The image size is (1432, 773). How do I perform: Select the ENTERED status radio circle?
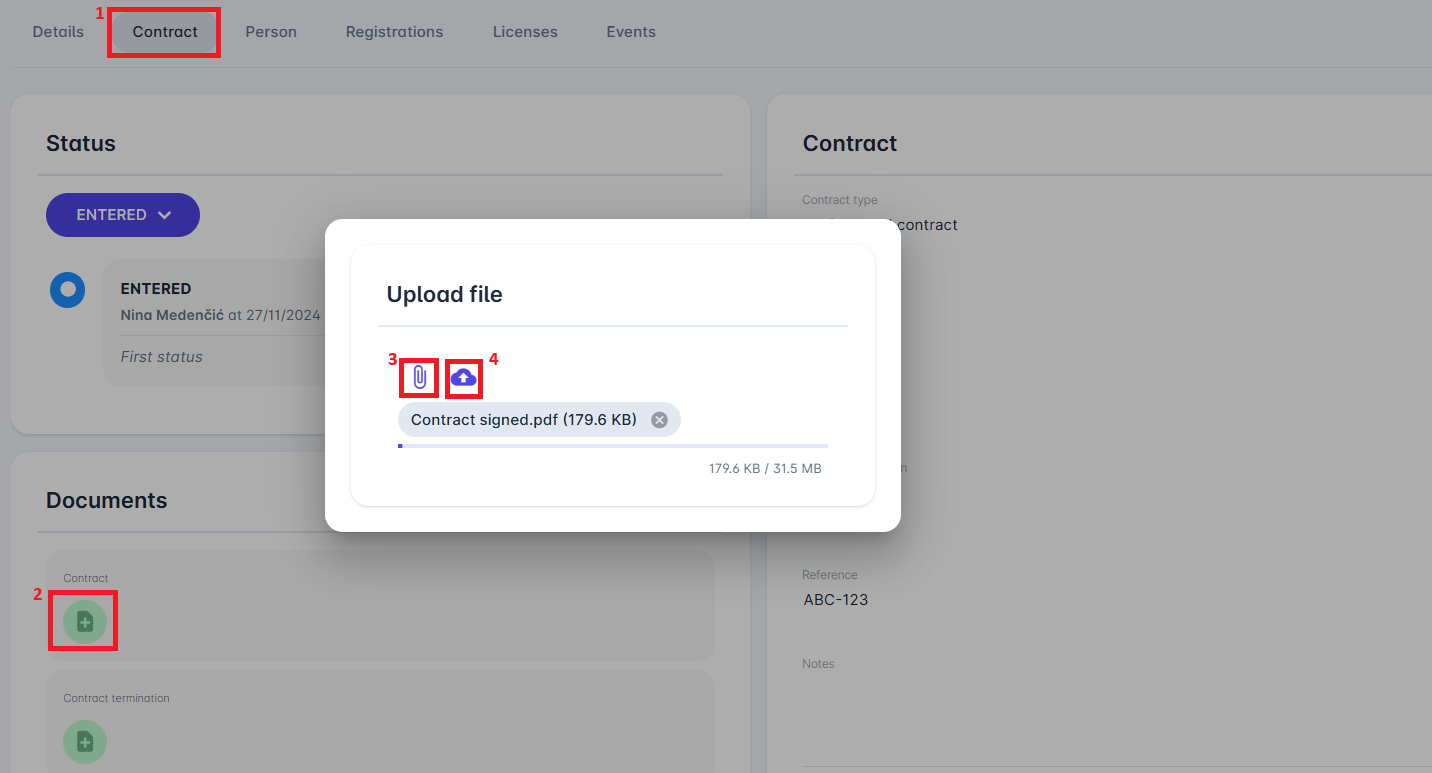click(x=68, y=290)
